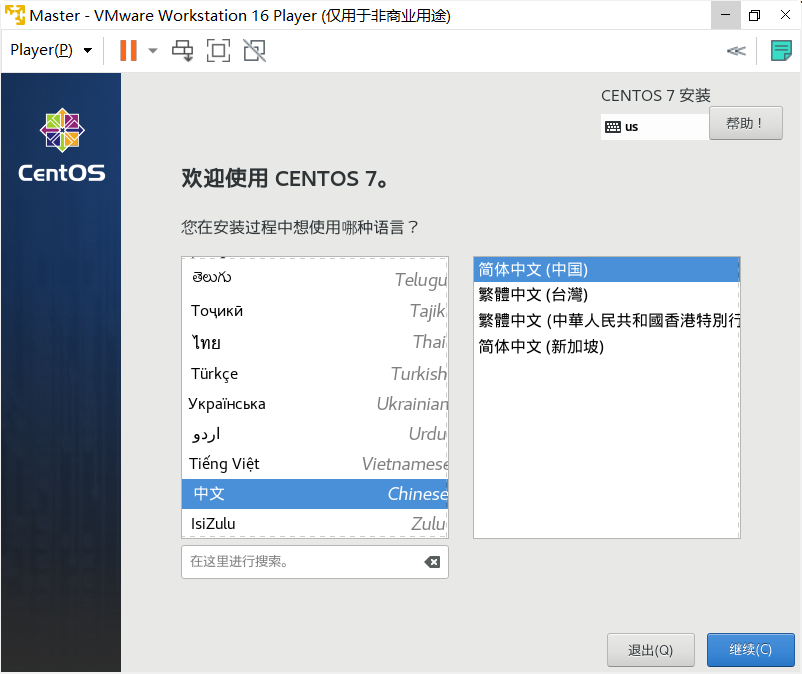Select IsiZulu Zulu language

(315, 524)
